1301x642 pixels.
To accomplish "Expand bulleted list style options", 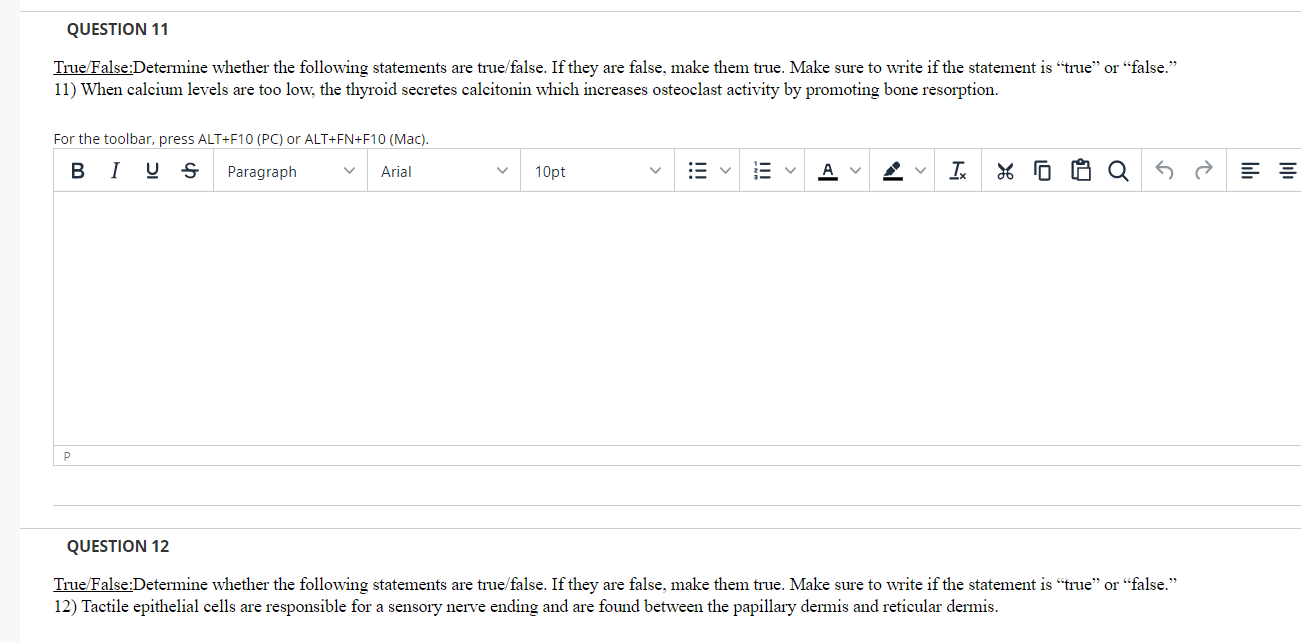I will (x=725, y=171).
